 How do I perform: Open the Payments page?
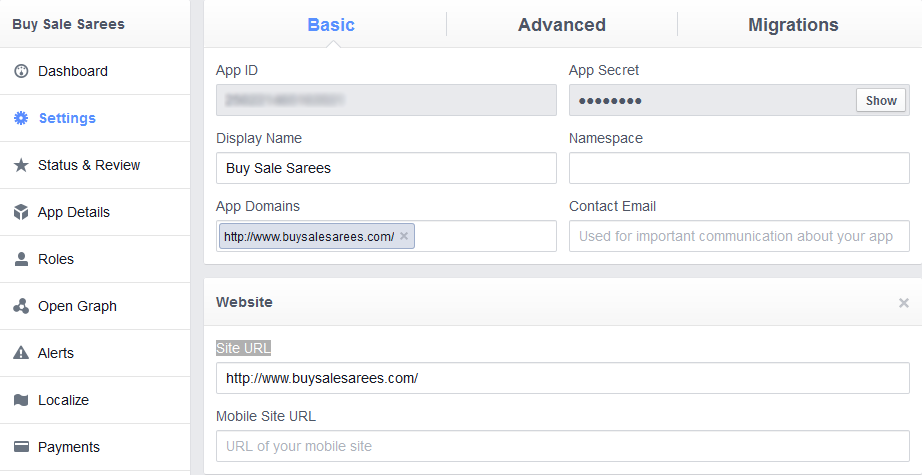[95, 447]
